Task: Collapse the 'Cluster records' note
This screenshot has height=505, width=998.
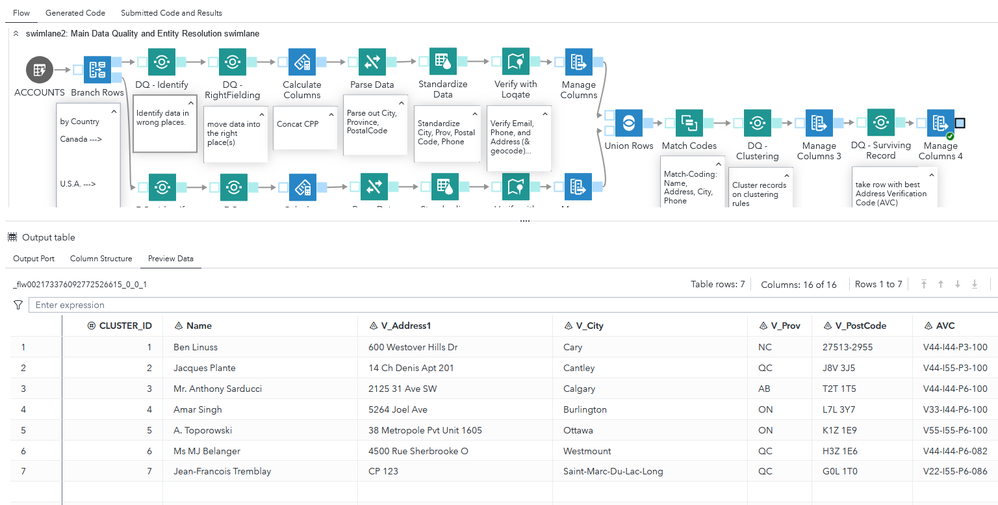Action: point(786,175)
